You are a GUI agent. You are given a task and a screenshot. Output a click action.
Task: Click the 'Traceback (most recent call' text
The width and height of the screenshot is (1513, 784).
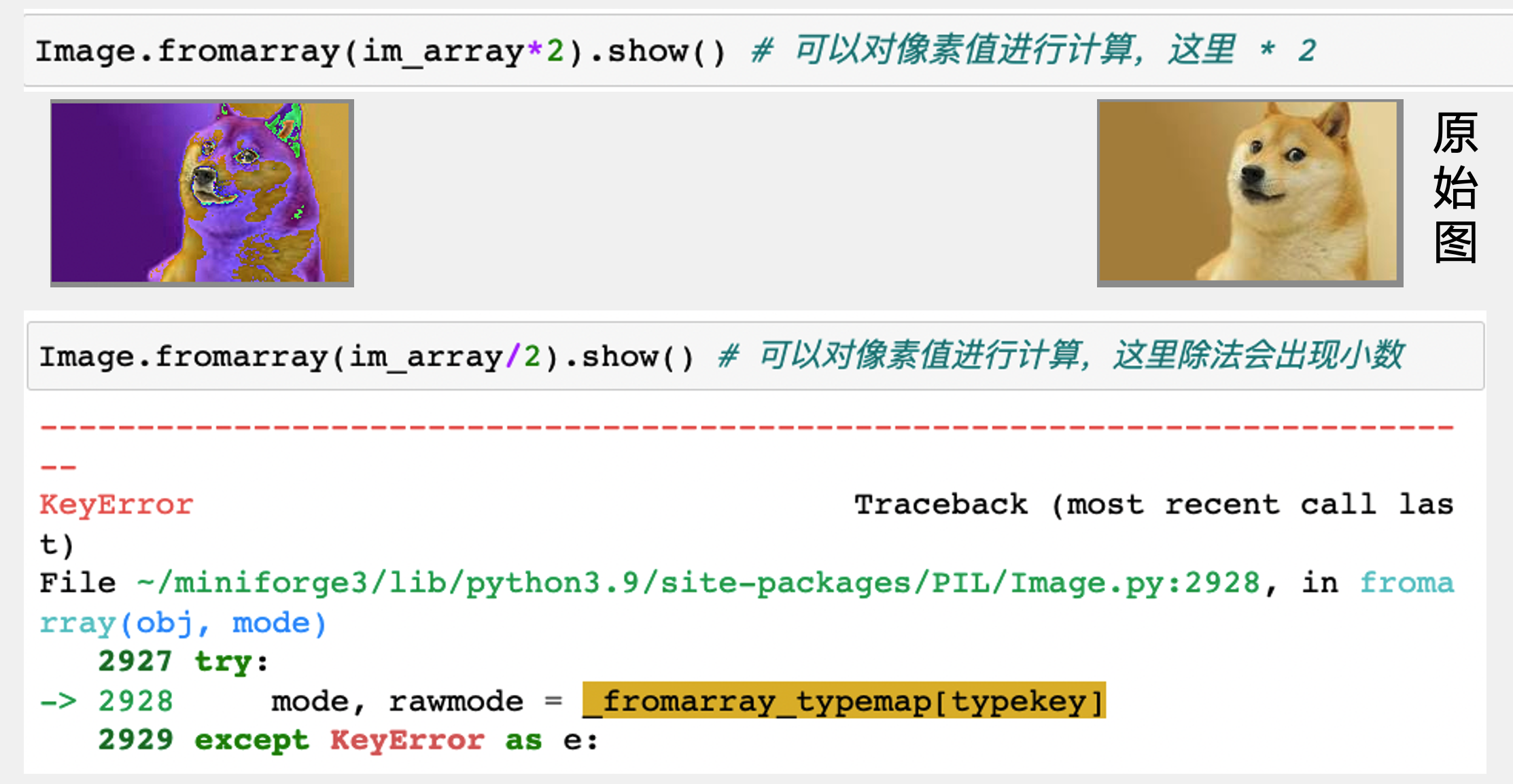point(1115,505)
